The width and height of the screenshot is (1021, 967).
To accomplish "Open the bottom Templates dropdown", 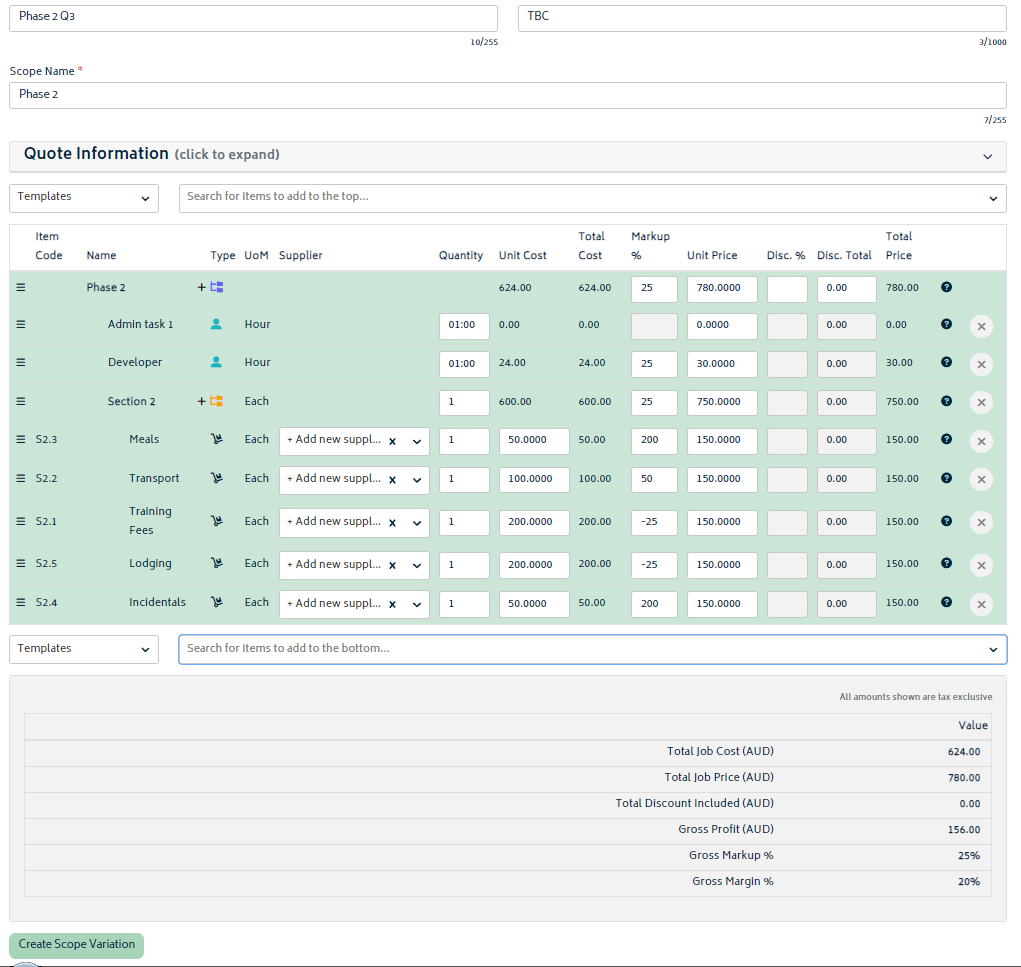I will point(84,650).
